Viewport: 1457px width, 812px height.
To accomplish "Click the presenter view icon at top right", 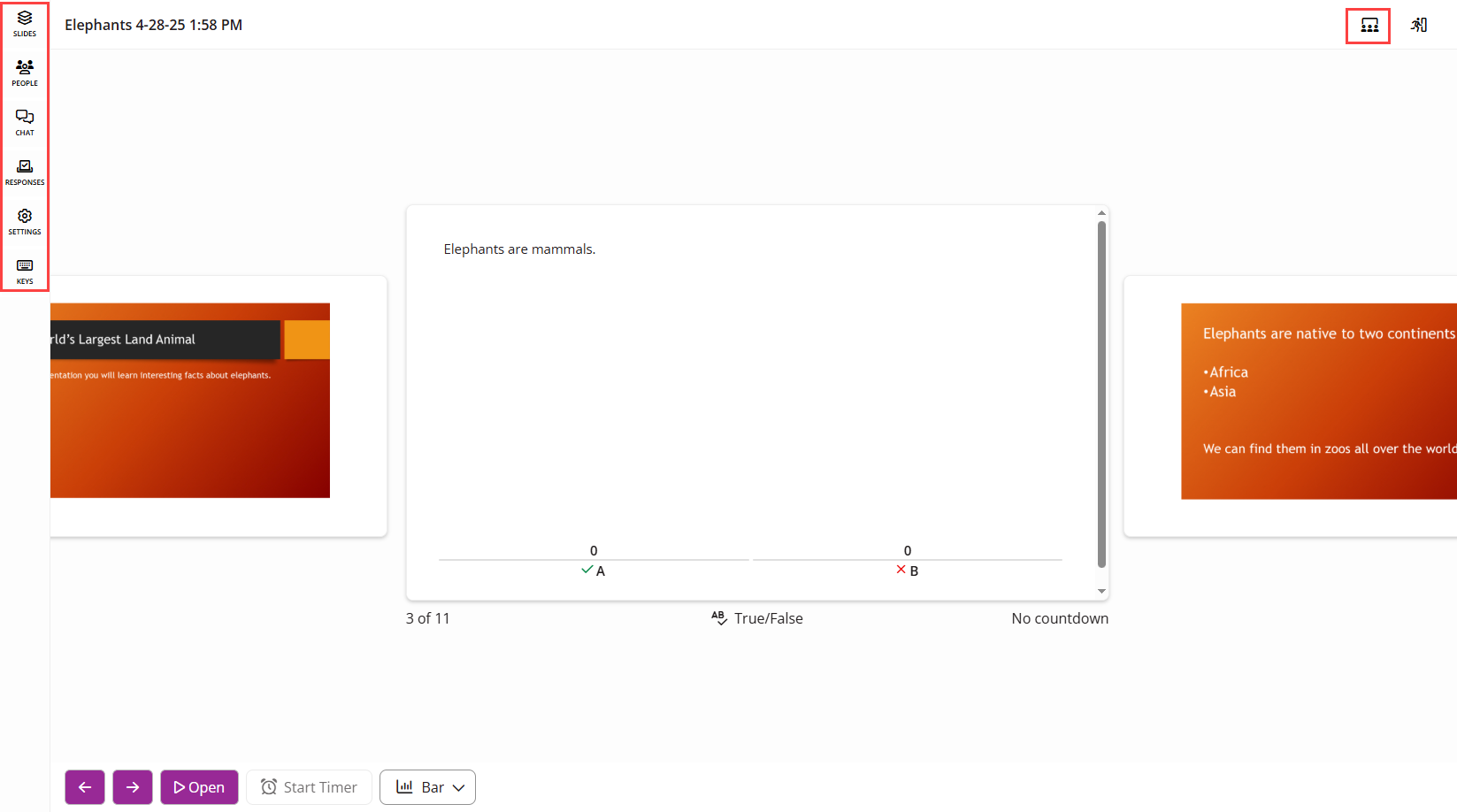I will pos(1369,26).
